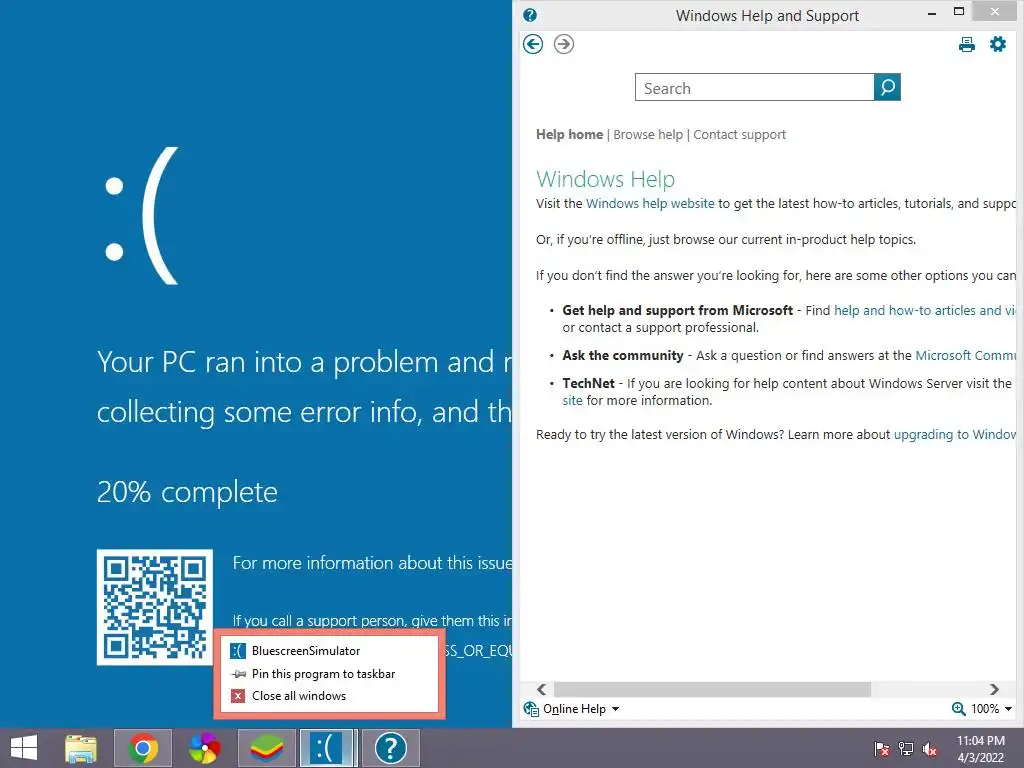Open File Explorer from taskbar
1024x768 pixels.
81,748
